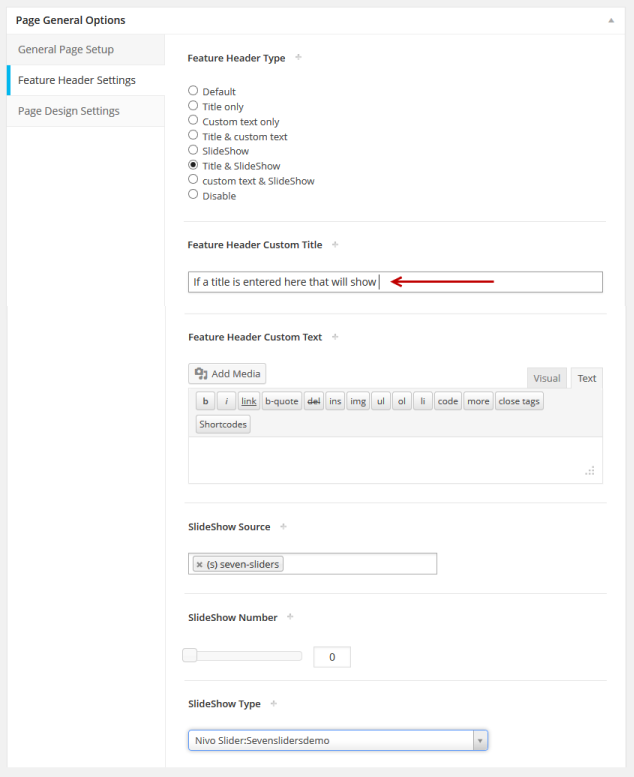The image size is (634, 777).
Task: Remove the seven-sliders tag via its x icon
Action: coord(200,564)
